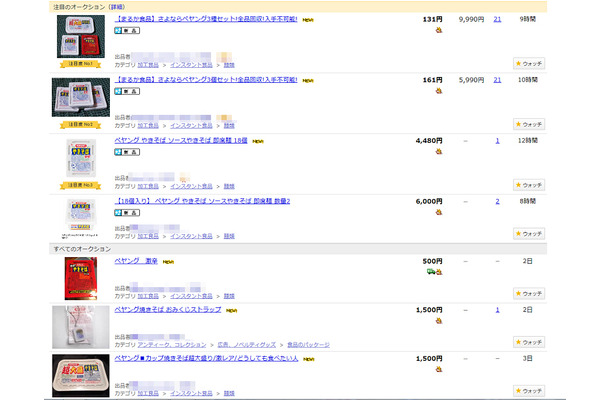Watch the 4,480円 yakisoba 18個 listing
This screenshot has height=400, width=610.
point(529,185)
